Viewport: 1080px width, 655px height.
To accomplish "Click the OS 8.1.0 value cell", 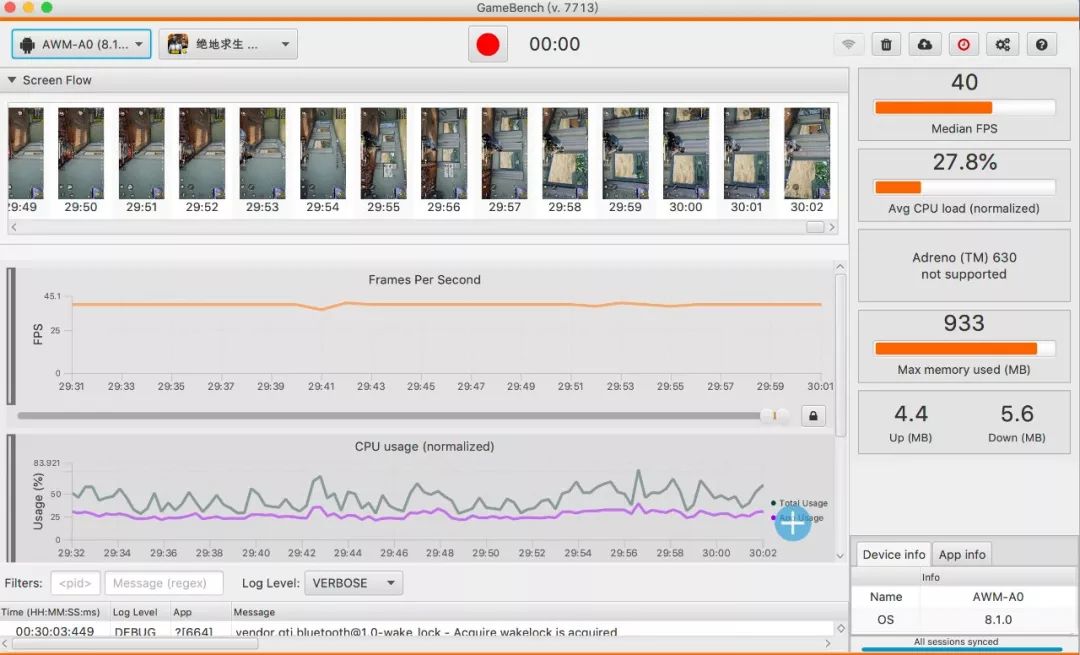I will coord(998,619).
